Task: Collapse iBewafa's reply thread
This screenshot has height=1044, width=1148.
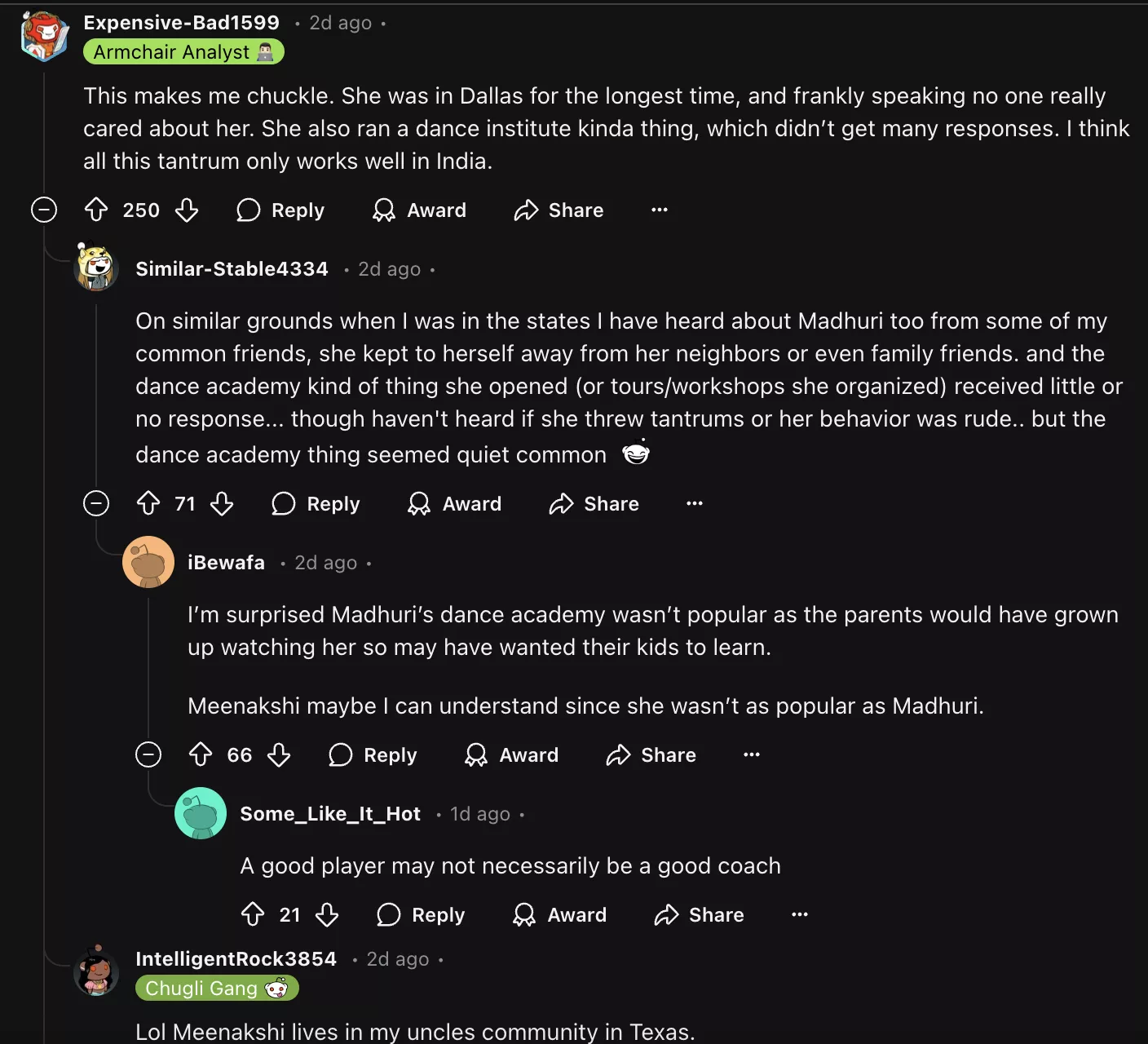Action: (x=148, y=755)
